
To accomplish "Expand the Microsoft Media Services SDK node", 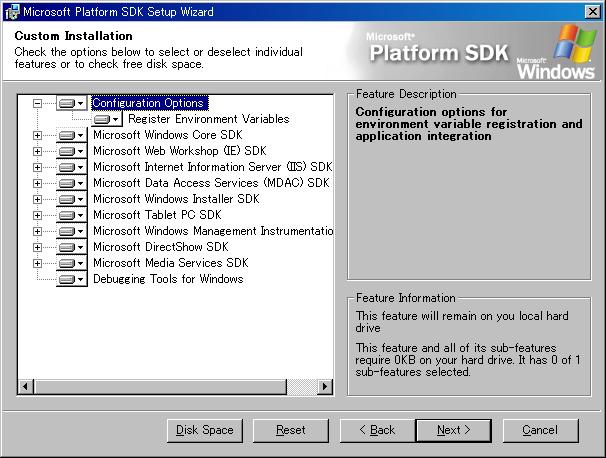I will tap(37, 264).
